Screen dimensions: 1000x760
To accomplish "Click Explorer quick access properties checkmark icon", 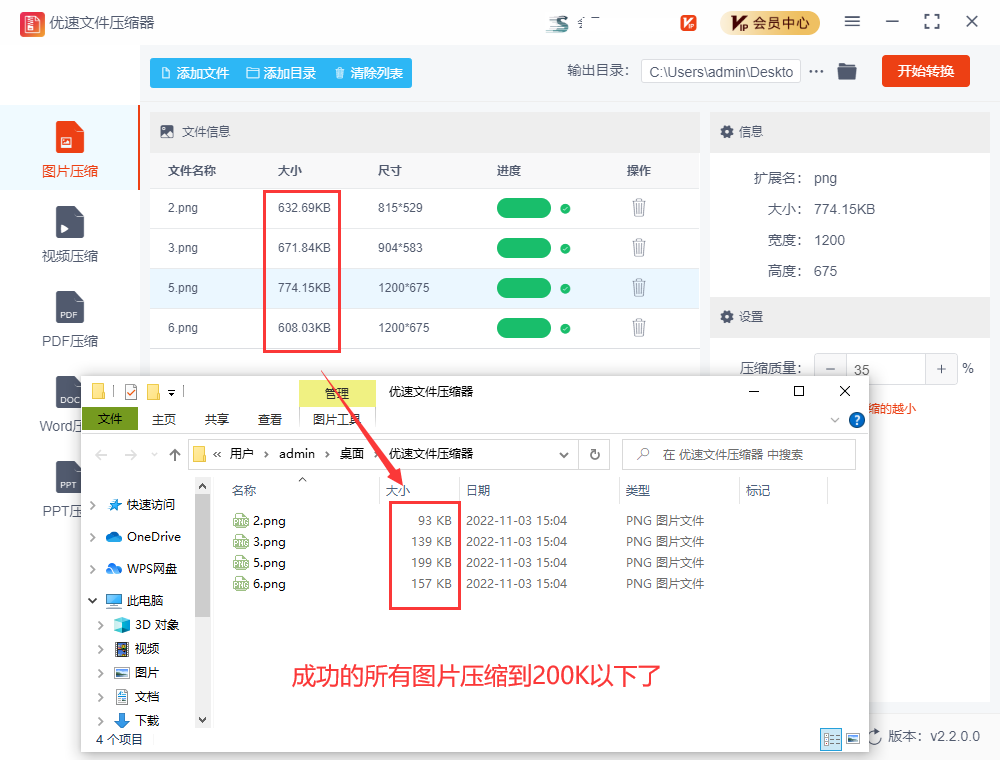I will pyautogui.click(x=131, y=391).
